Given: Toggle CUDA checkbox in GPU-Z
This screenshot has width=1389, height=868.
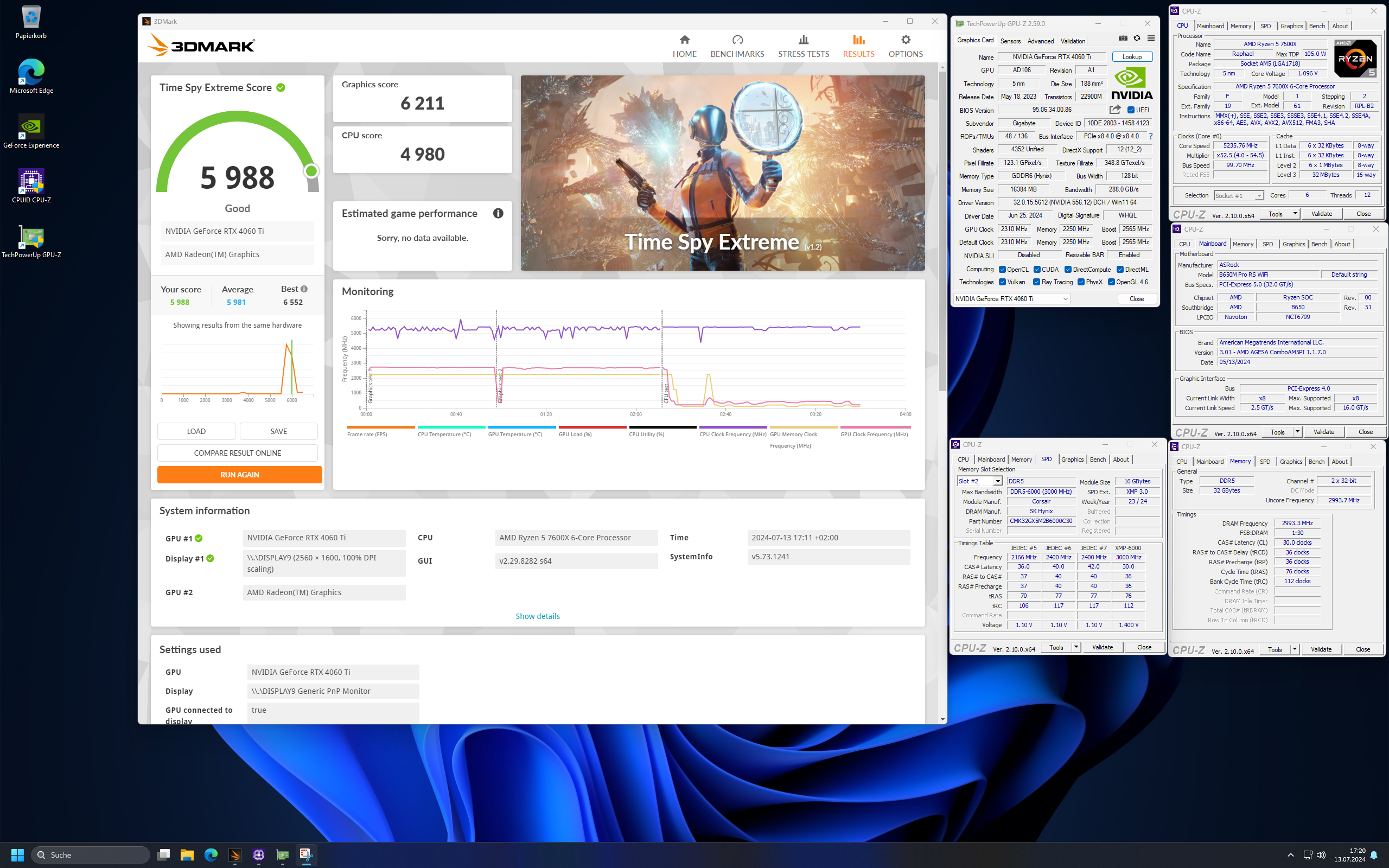Looking at the screenshot, I should [1037, 270].
